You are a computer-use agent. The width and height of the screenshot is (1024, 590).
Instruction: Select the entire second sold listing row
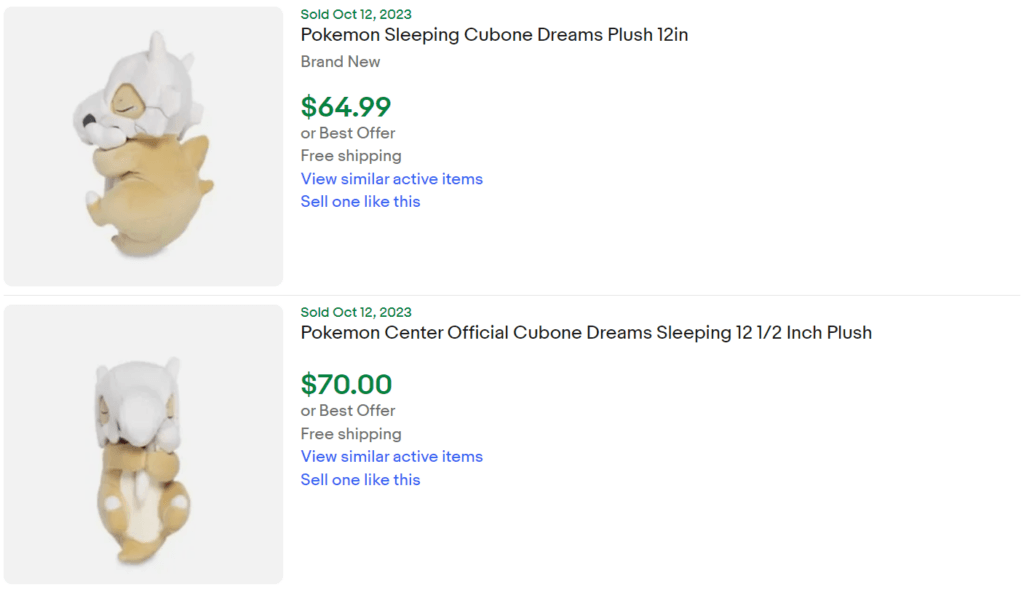(512, 443)
